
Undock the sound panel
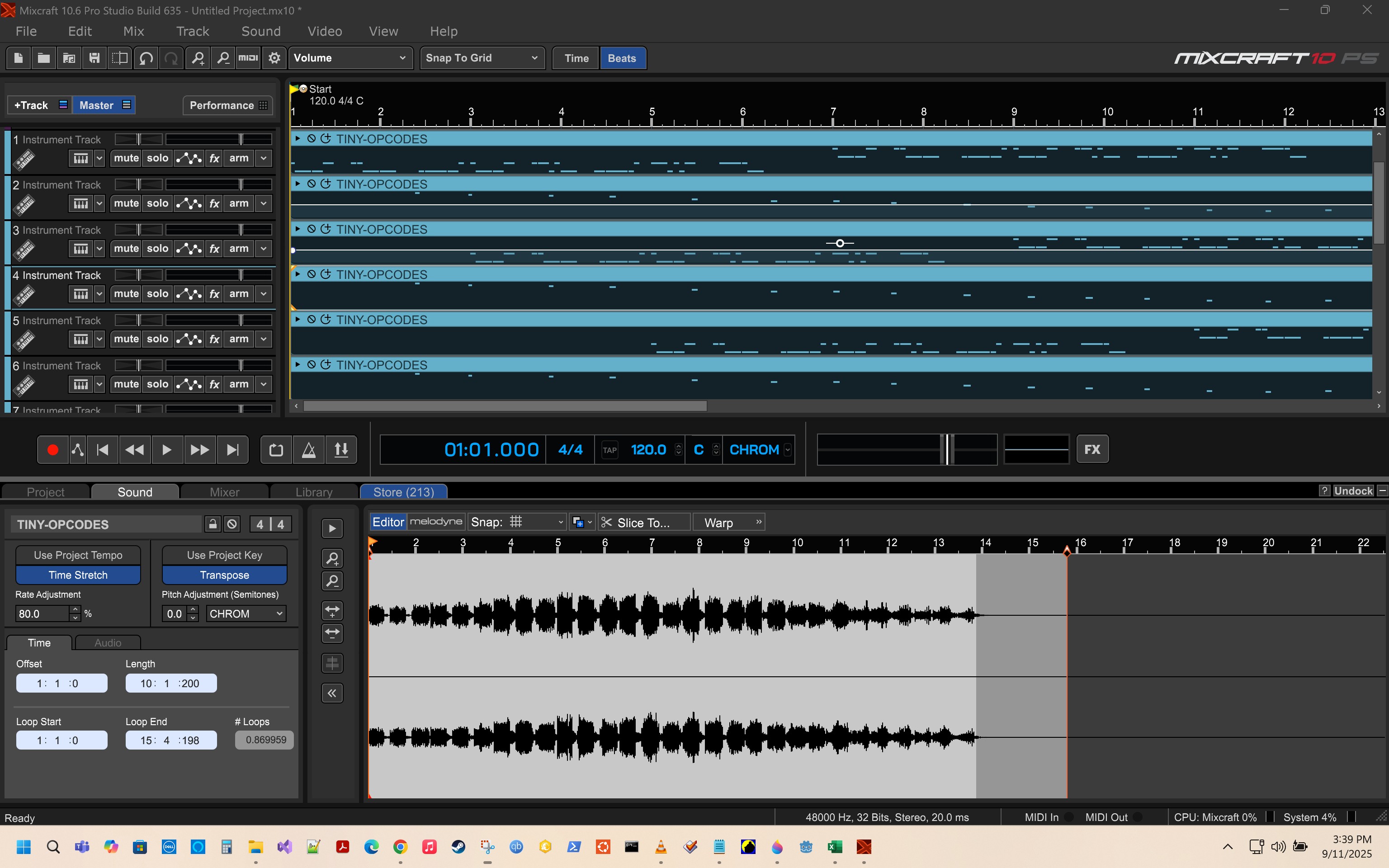click(x=1353, y=491)
